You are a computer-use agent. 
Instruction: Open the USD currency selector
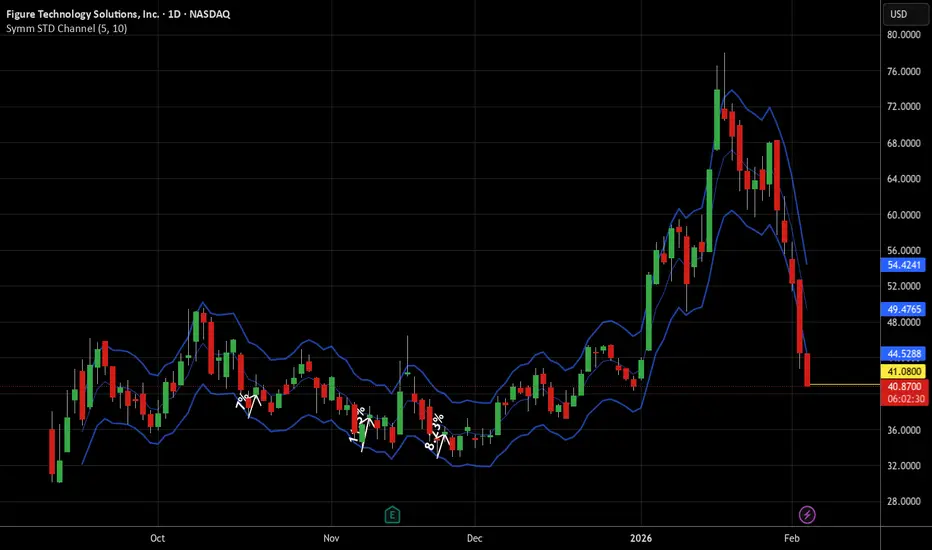(x=905, y=14)
